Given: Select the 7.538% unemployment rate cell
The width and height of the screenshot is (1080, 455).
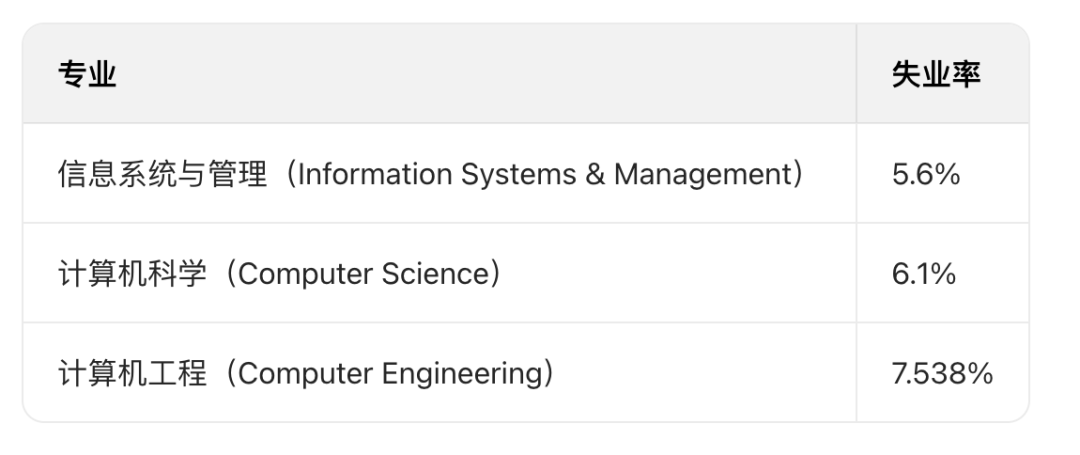Looking at the screenshot, I should point(942,373).
